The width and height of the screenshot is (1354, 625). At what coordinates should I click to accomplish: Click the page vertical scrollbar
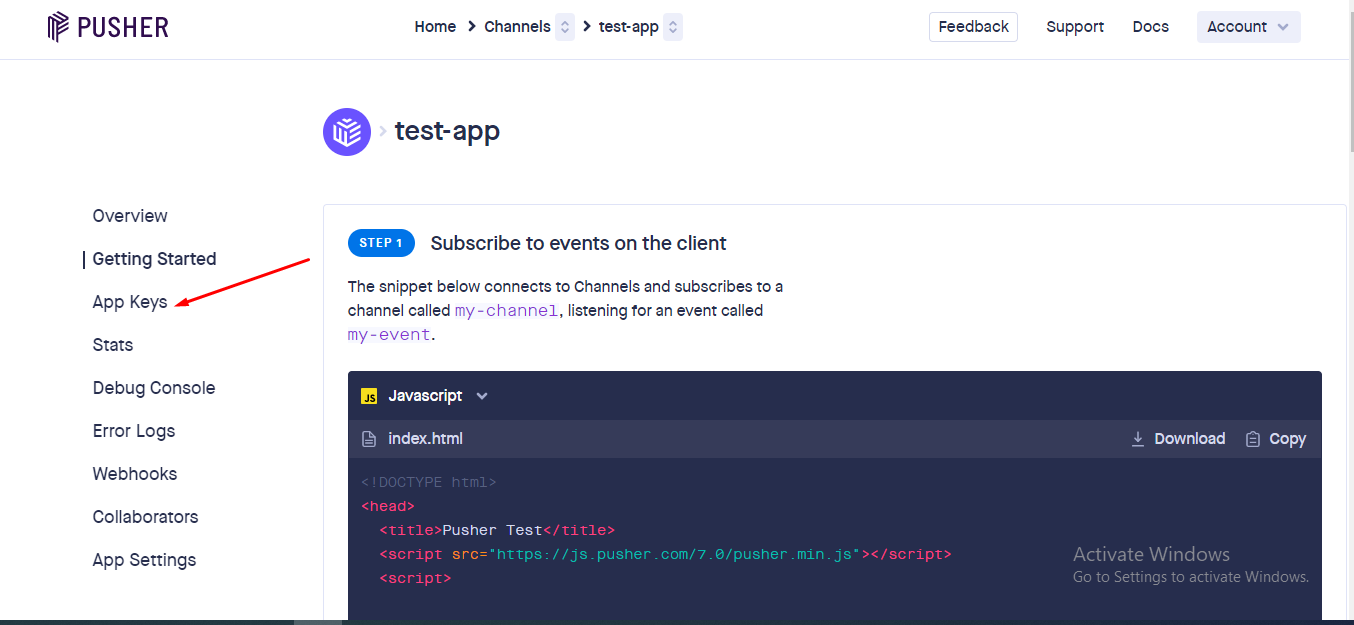[1347, 300]
